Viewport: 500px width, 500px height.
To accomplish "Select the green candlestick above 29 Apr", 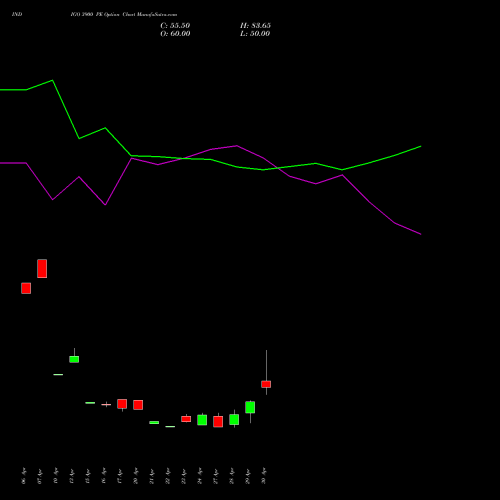I will 250,407.
